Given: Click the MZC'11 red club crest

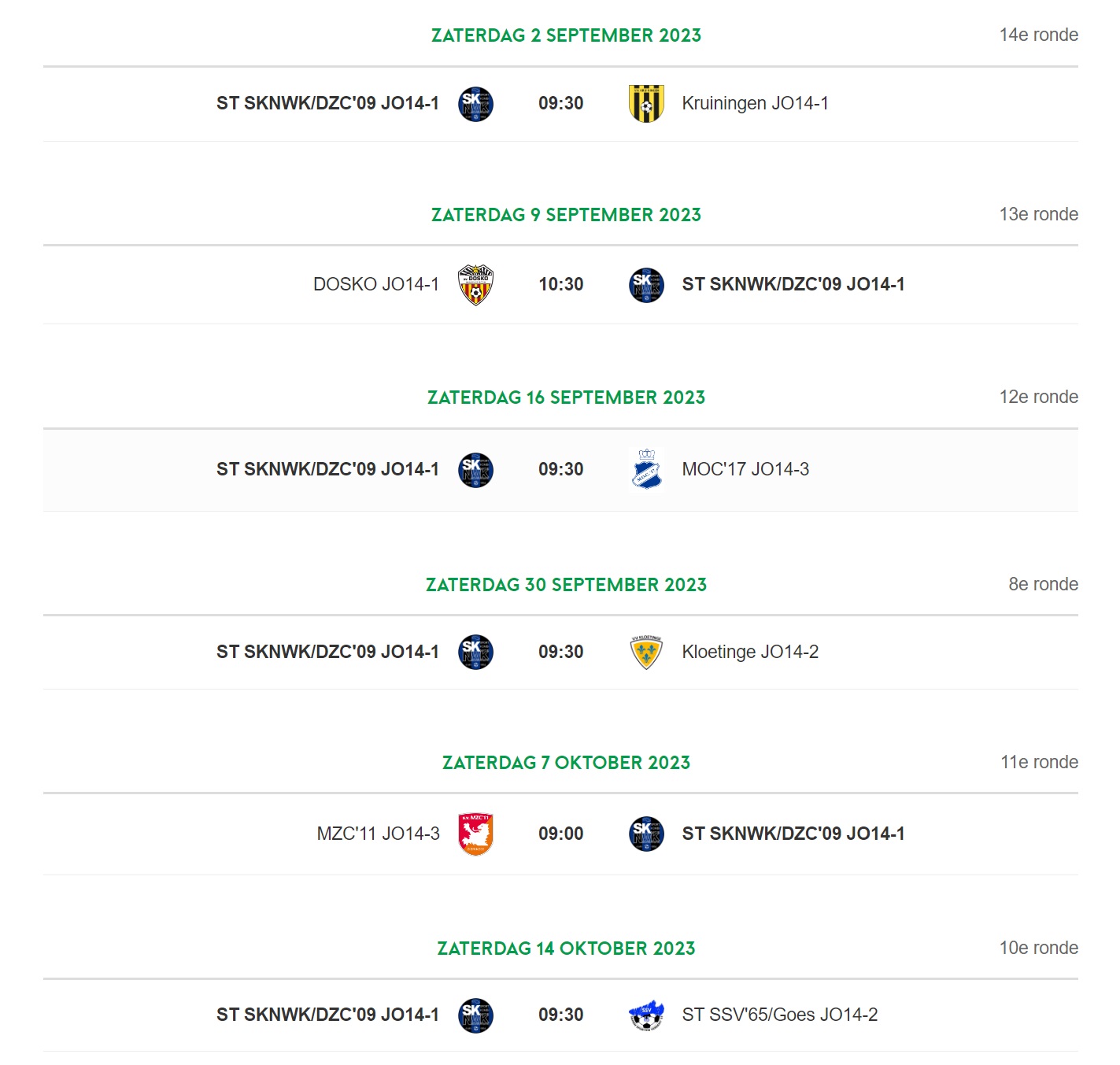Looking at the screenshot, I should 475,834.
